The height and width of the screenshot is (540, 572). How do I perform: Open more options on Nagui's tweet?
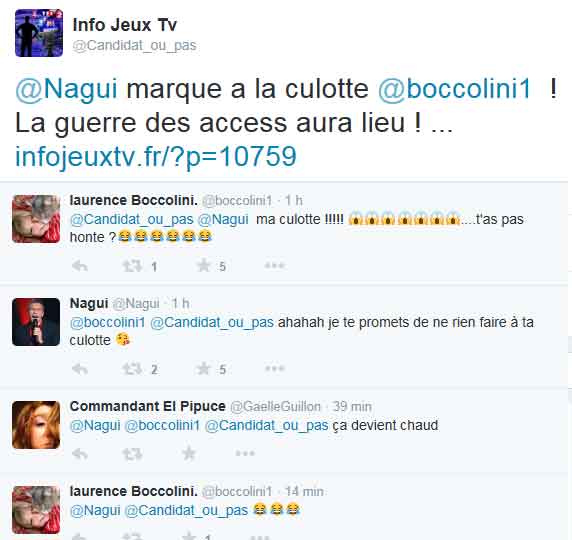pyautogui.click(x=274, y=369)
